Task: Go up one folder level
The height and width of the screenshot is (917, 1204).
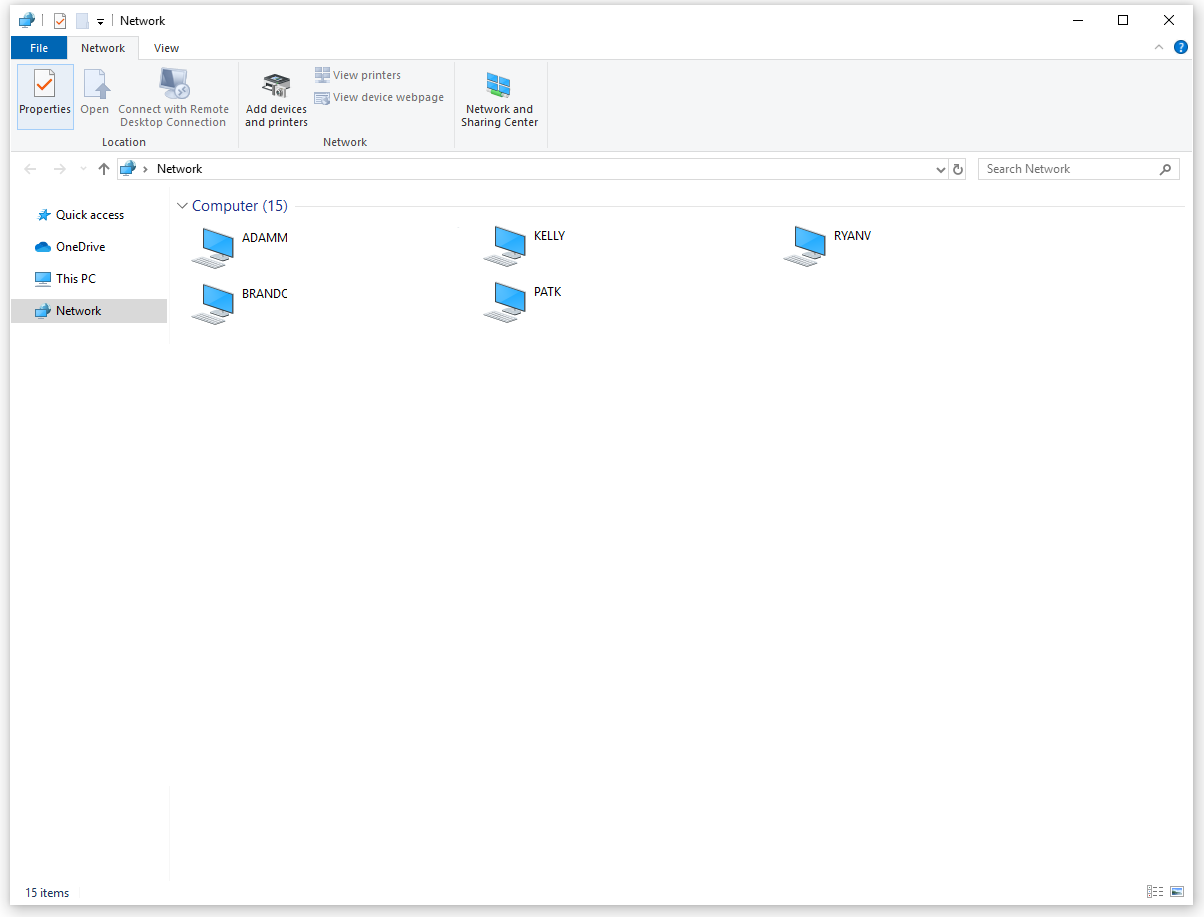Action: click(x=104, y=170)
